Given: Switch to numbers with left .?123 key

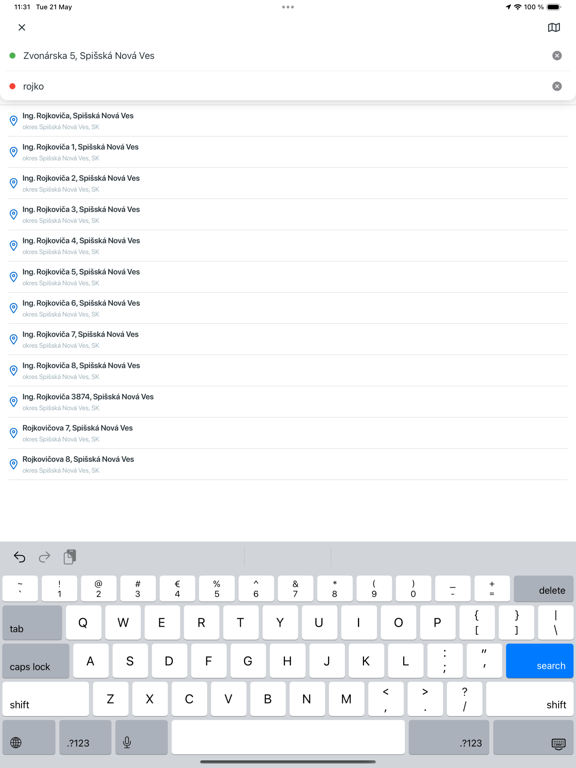Looking at the screenshot, I should point(85,737).
